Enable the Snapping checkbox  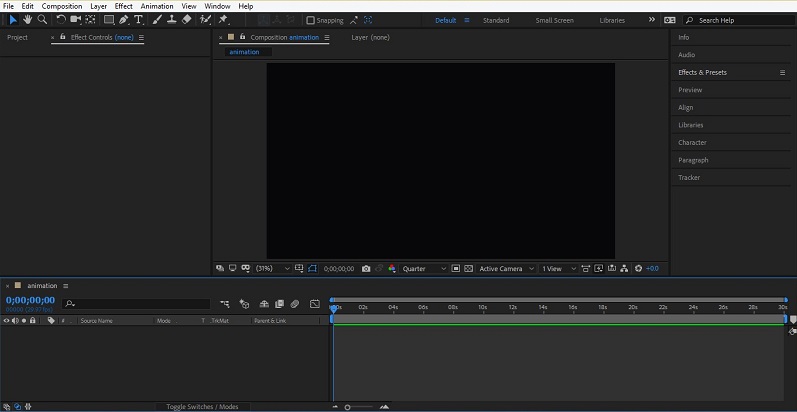click(310, 20)
